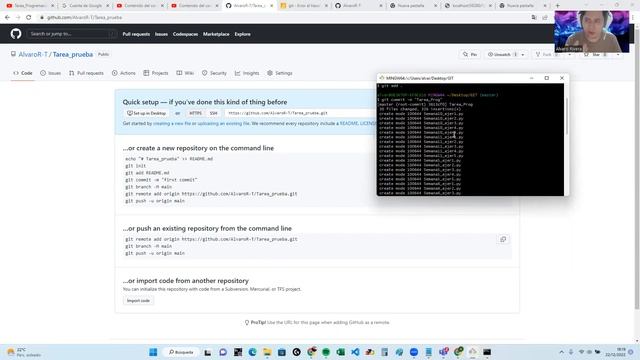Open the Issues repository tab

pos(50,73)
